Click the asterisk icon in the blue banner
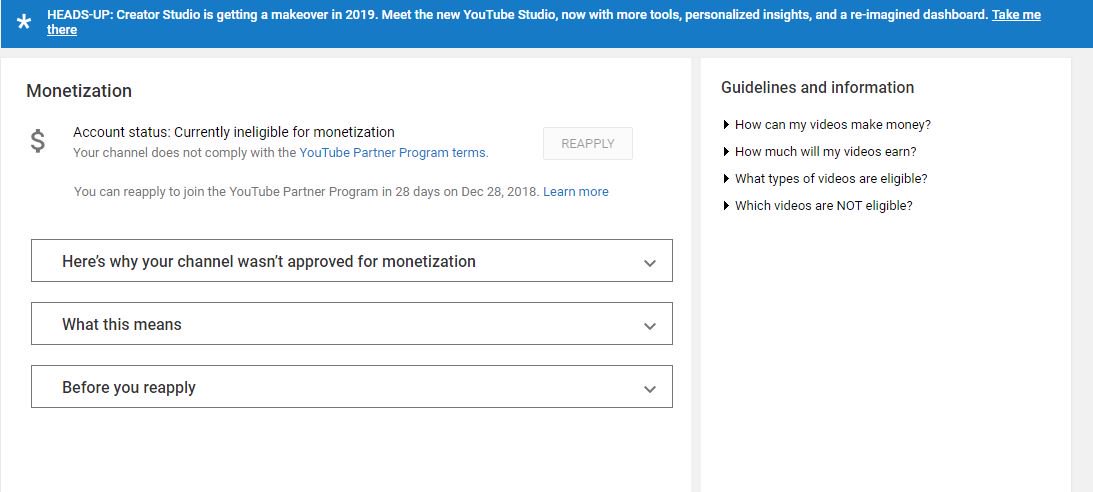1093x492 pixels. tap(24, 22)
